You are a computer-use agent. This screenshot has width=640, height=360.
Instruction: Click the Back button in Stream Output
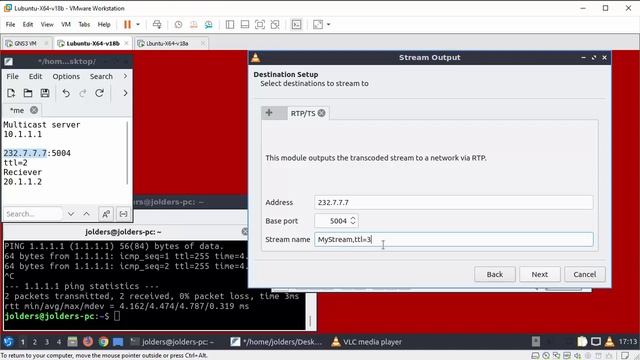pyautogui.click(x=495, y=274)
